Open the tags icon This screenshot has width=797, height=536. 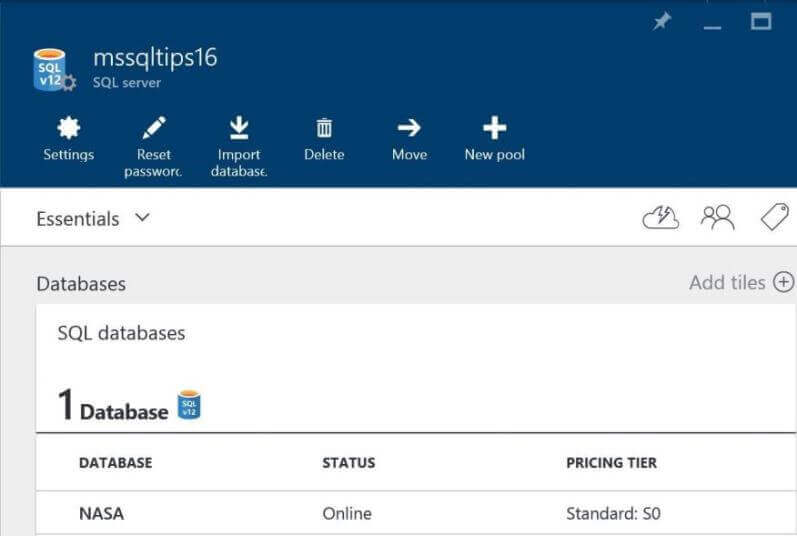pos(775,217)
